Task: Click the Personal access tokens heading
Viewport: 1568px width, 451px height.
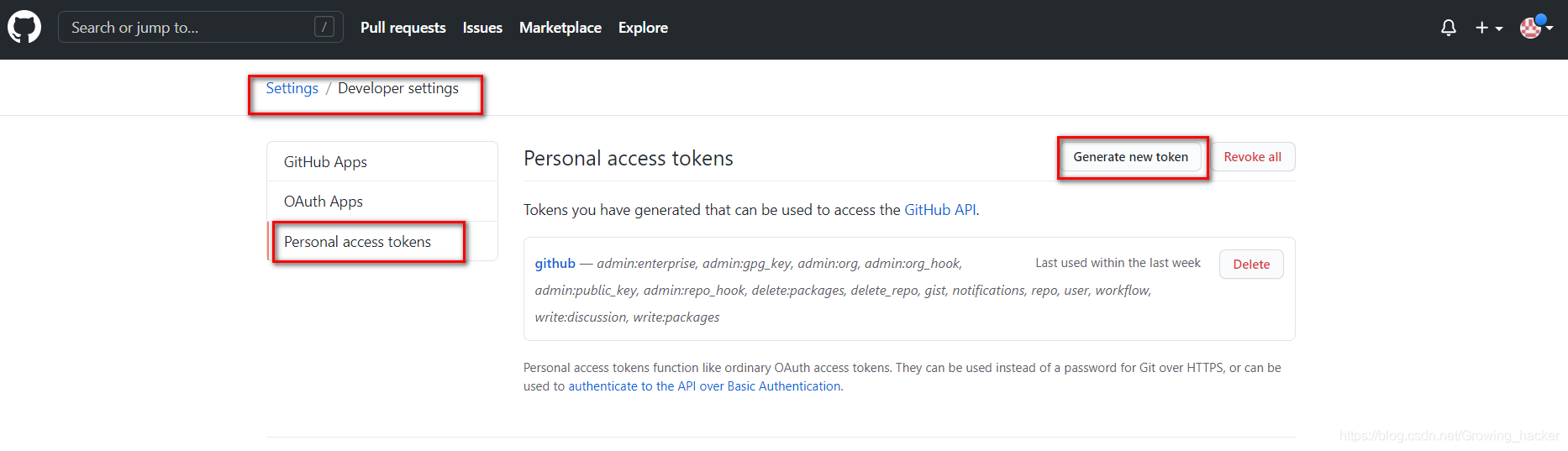Action: (629, 159)
